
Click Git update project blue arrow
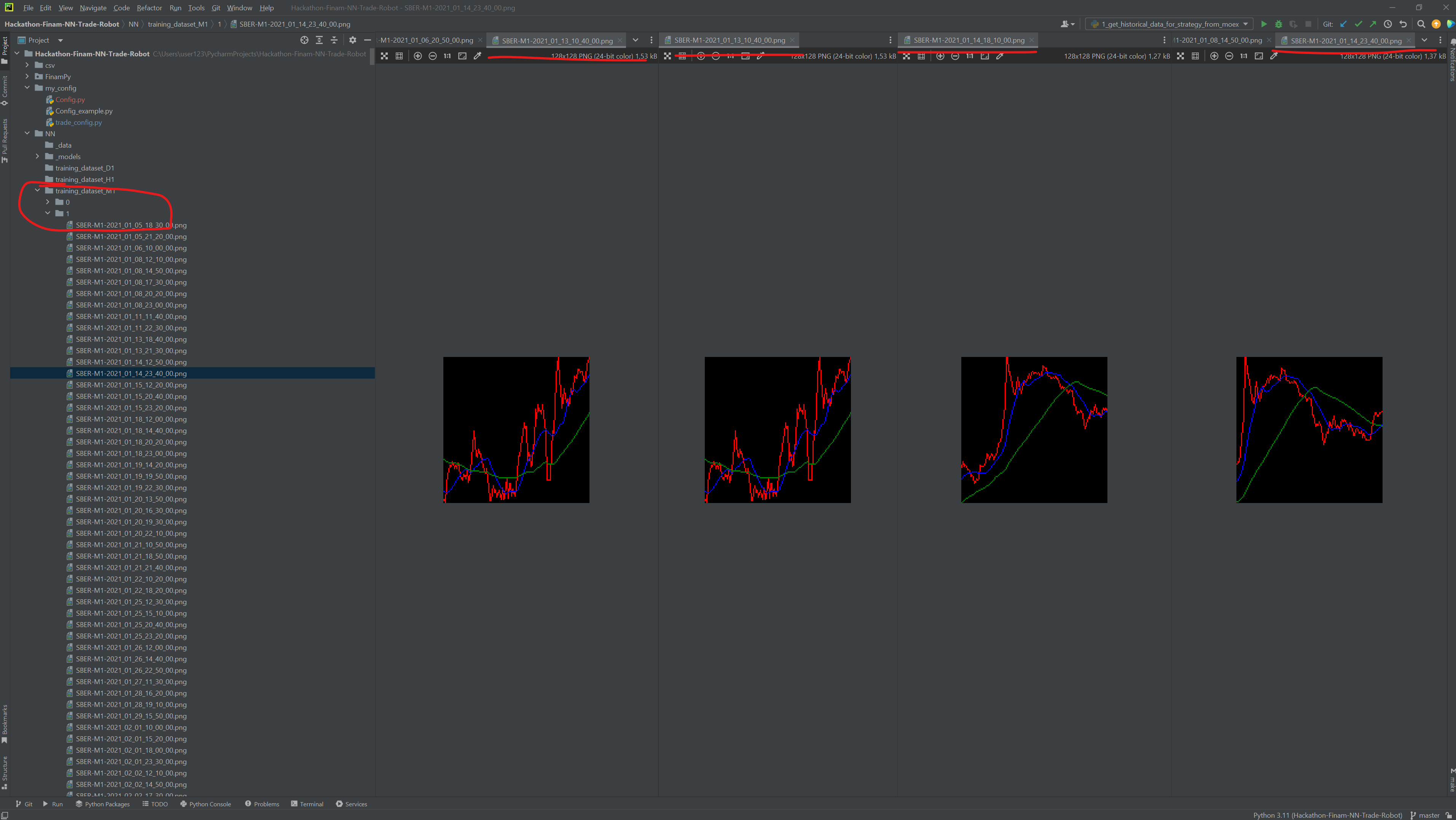(1343, 24)
